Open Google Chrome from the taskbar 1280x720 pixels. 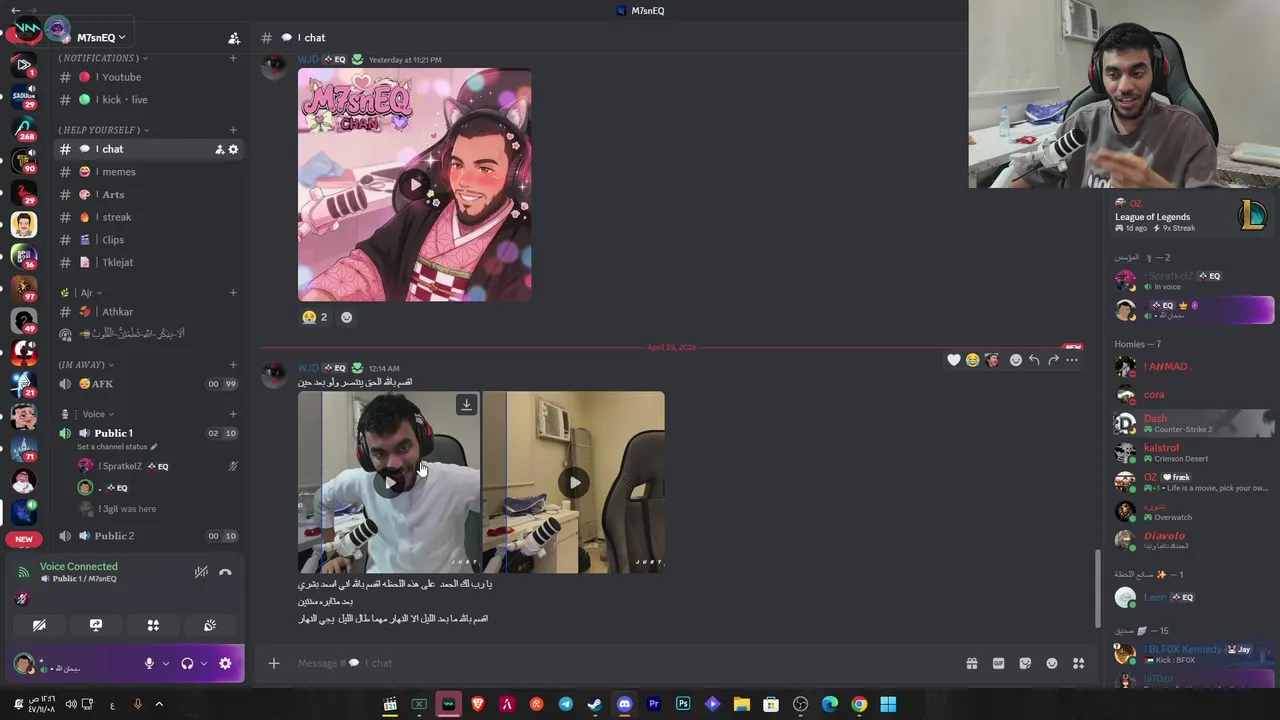tap(859, 704)
